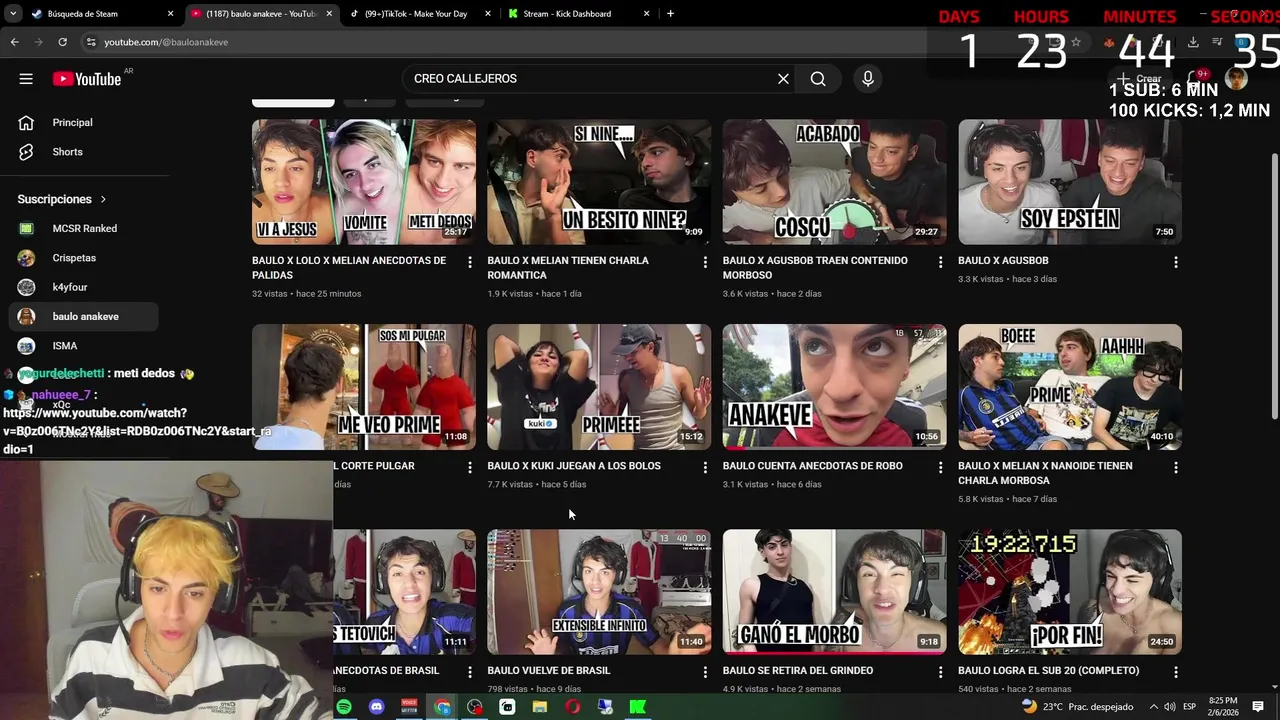Play the SOY EPSTEIN thumbnail video
Viewport: 1280px width, 720px height.
click(x=1070, y=182)
